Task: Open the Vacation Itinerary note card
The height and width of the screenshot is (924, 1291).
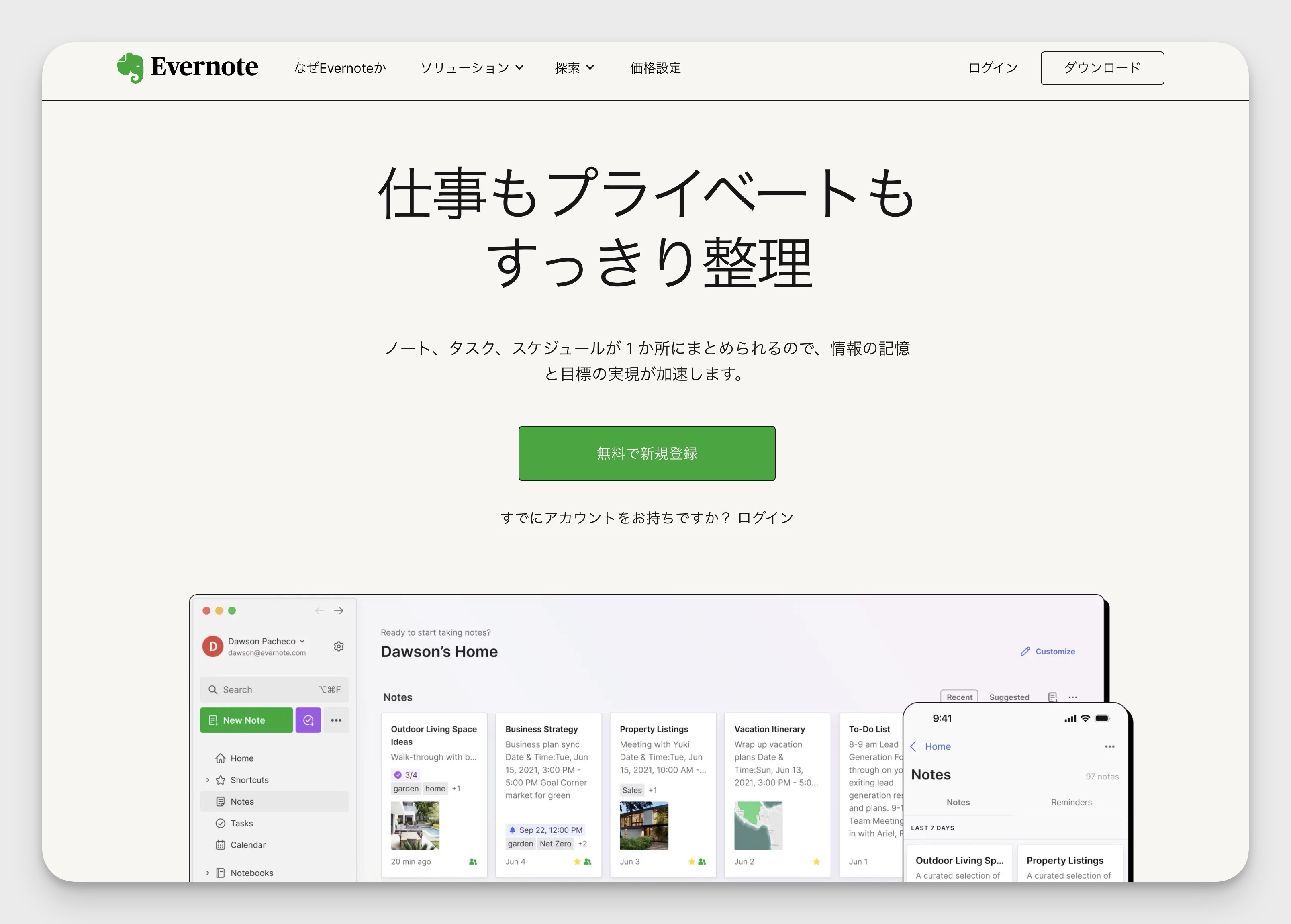Action: tap(777, 795)
